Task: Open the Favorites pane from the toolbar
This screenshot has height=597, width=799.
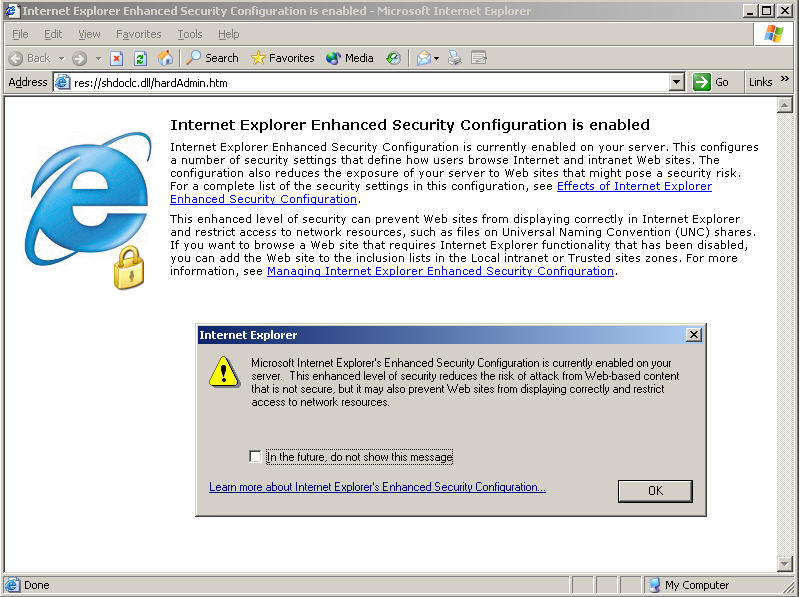Action: (281, 58)
